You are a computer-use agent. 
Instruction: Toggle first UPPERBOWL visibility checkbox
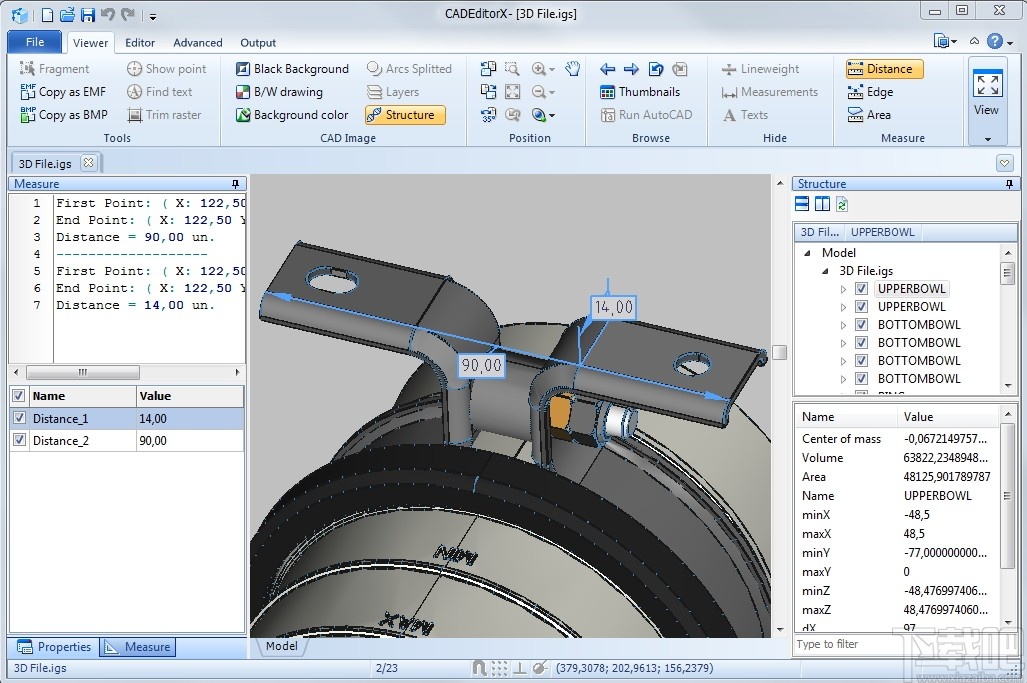pyautogui.click(x=861, y=289)
